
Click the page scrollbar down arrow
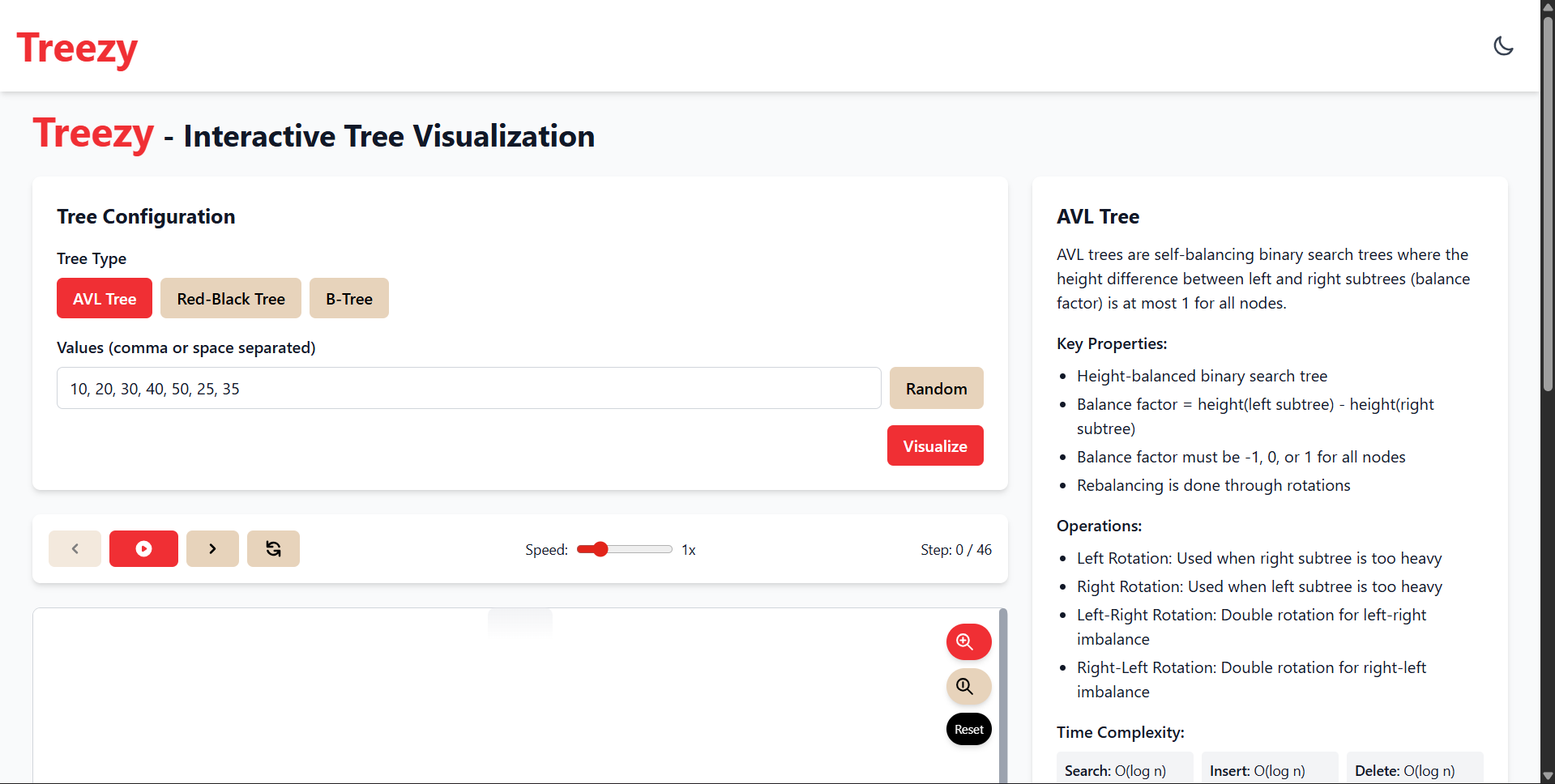click(1548, 776)
